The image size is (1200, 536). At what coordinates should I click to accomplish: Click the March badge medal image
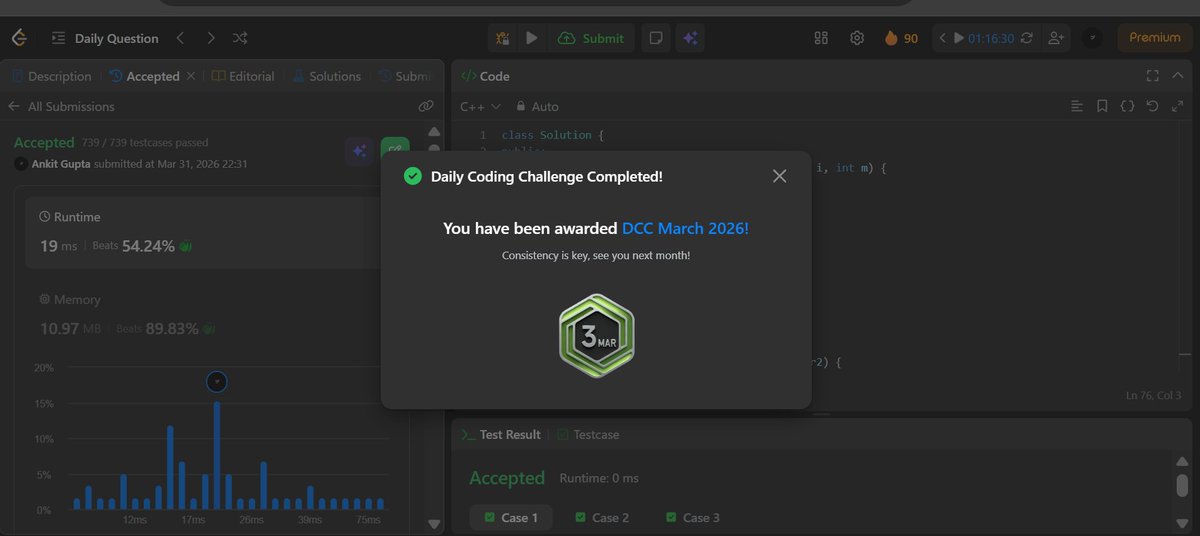coord(596,335)
